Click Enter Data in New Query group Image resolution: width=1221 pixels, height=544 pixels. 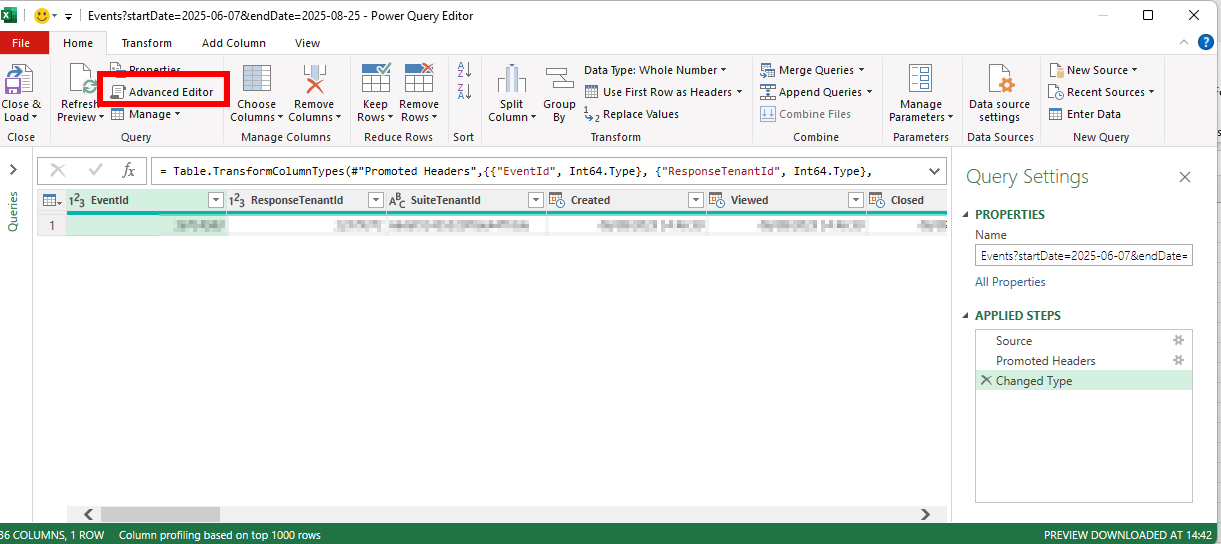coord(1084,114)
